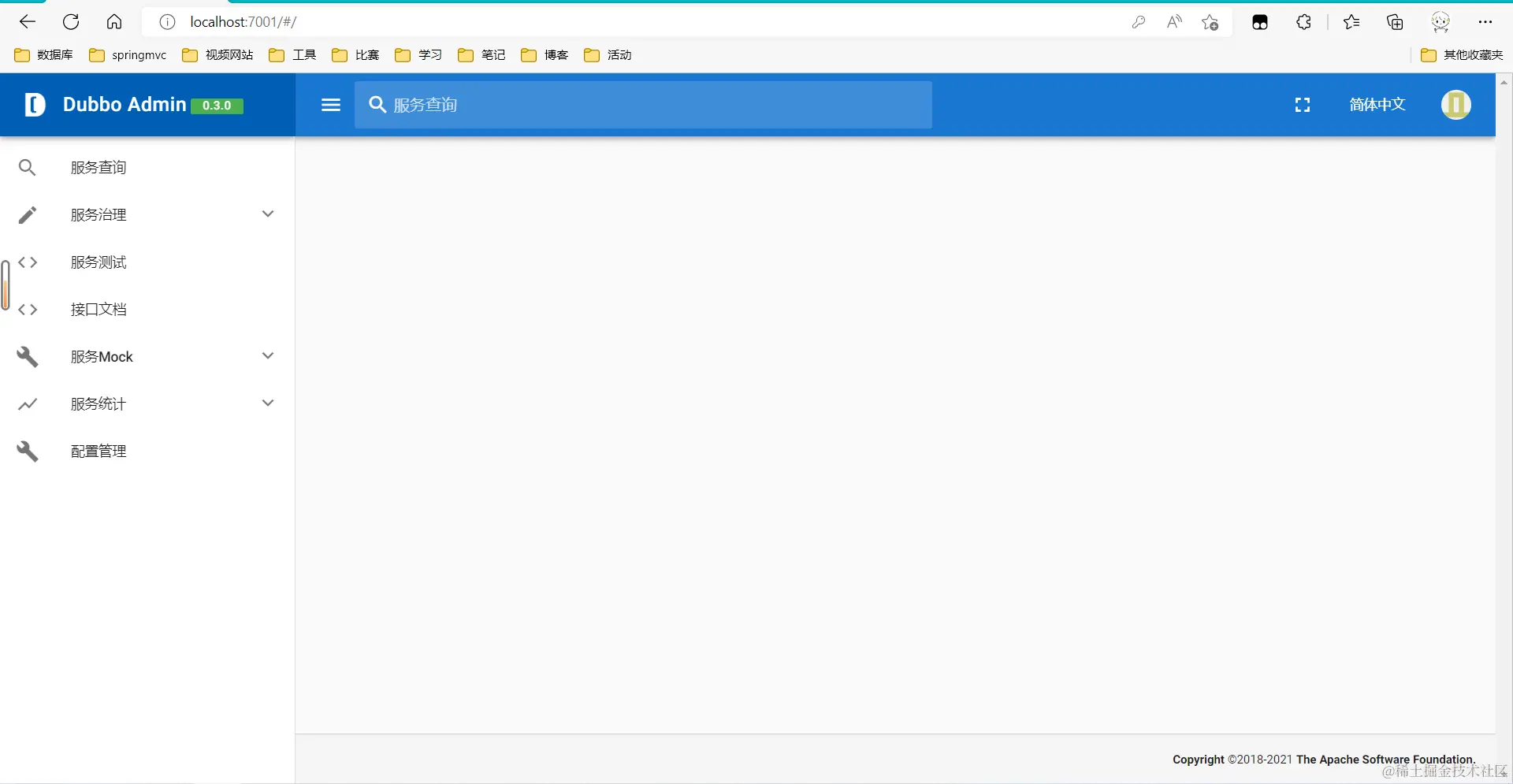This screenshot has height=784, width=1513.
Task: Click the search magnifier icon in header
Action: pyautogui.click(x=377, y=105)
